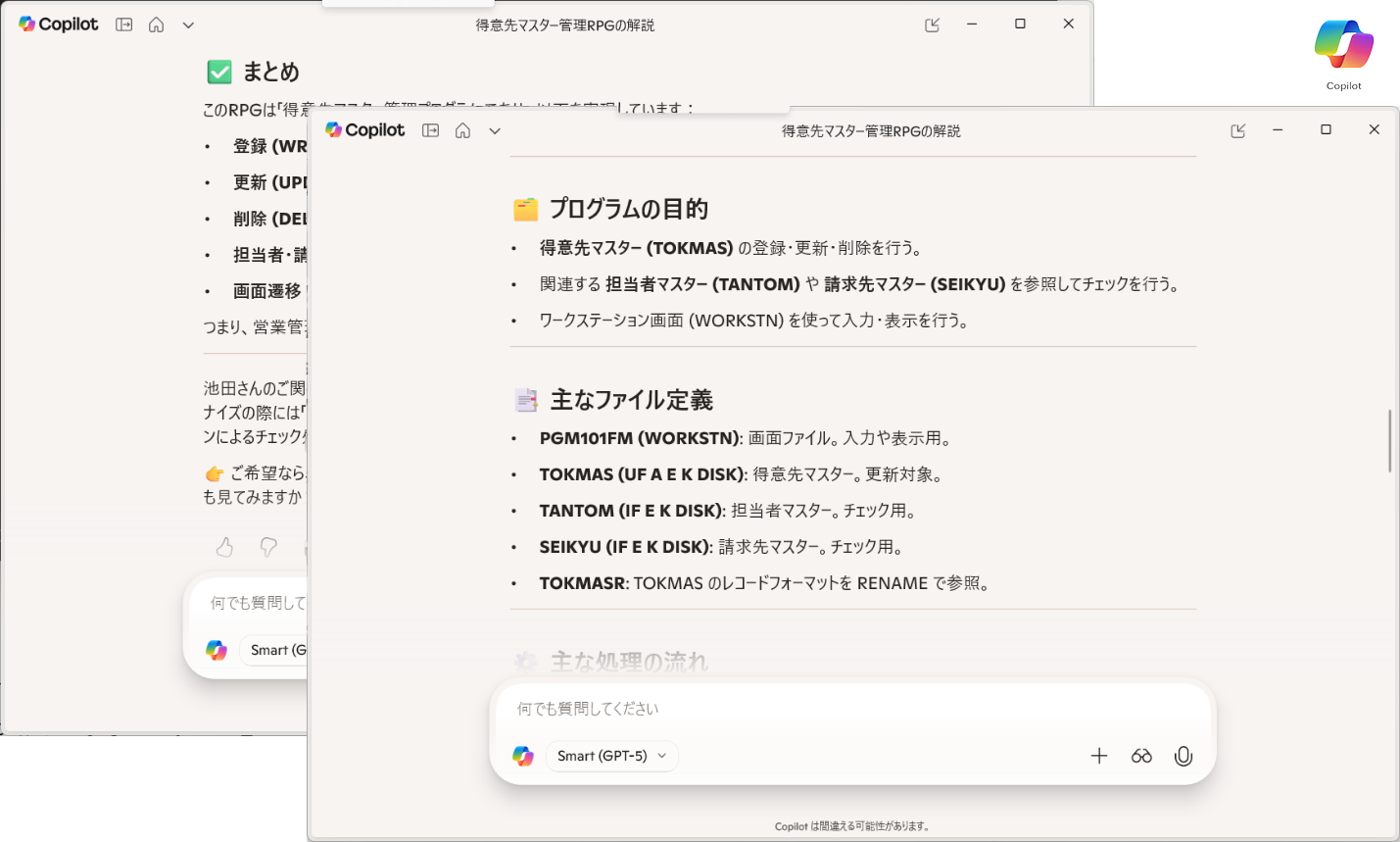Open the plus attachment menu in the message box
The width and height of the screenshot is (1400, 842).
[x=1099, y=756]
